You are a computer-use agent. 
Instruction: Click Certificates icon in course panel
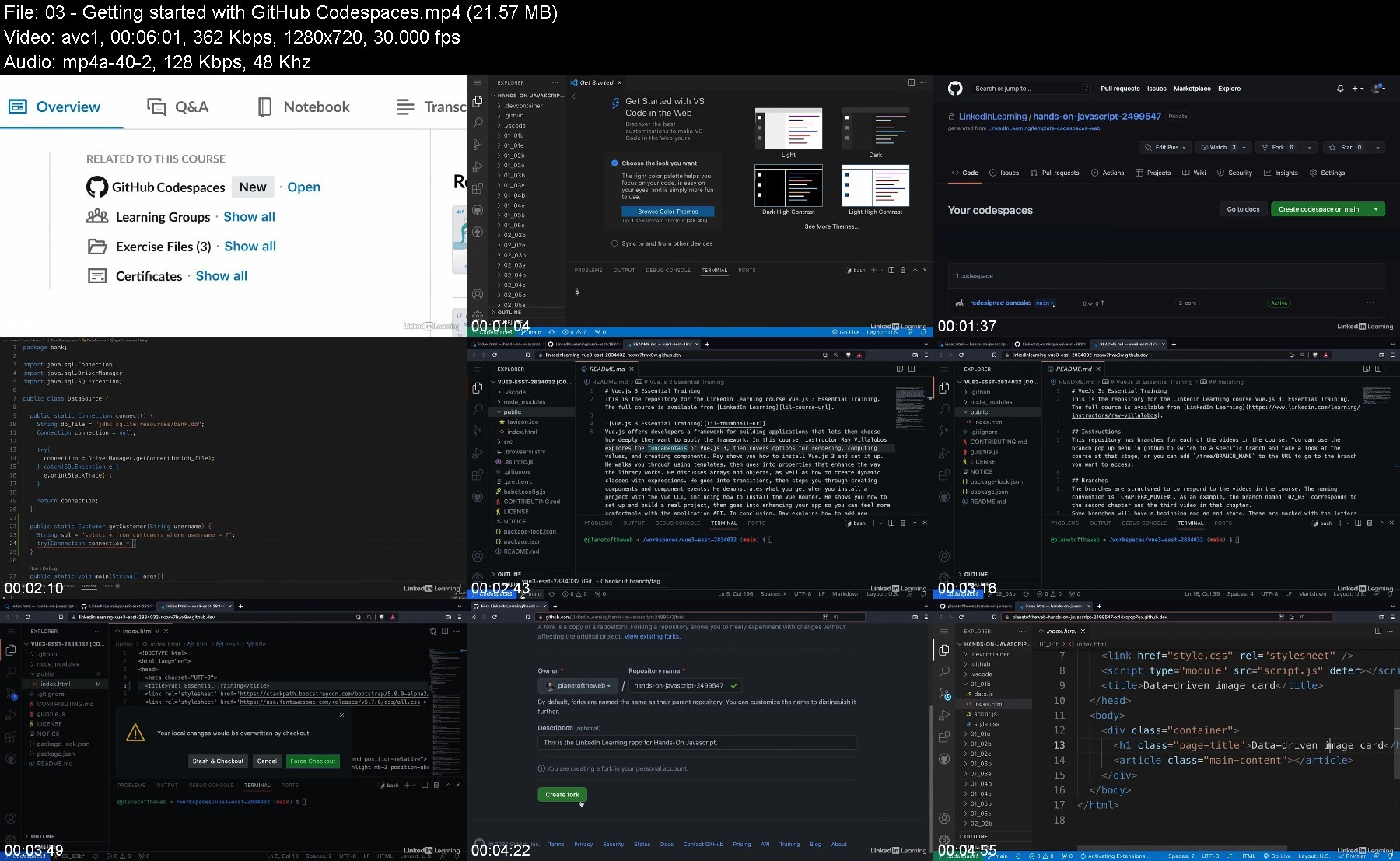click(97, 276)
